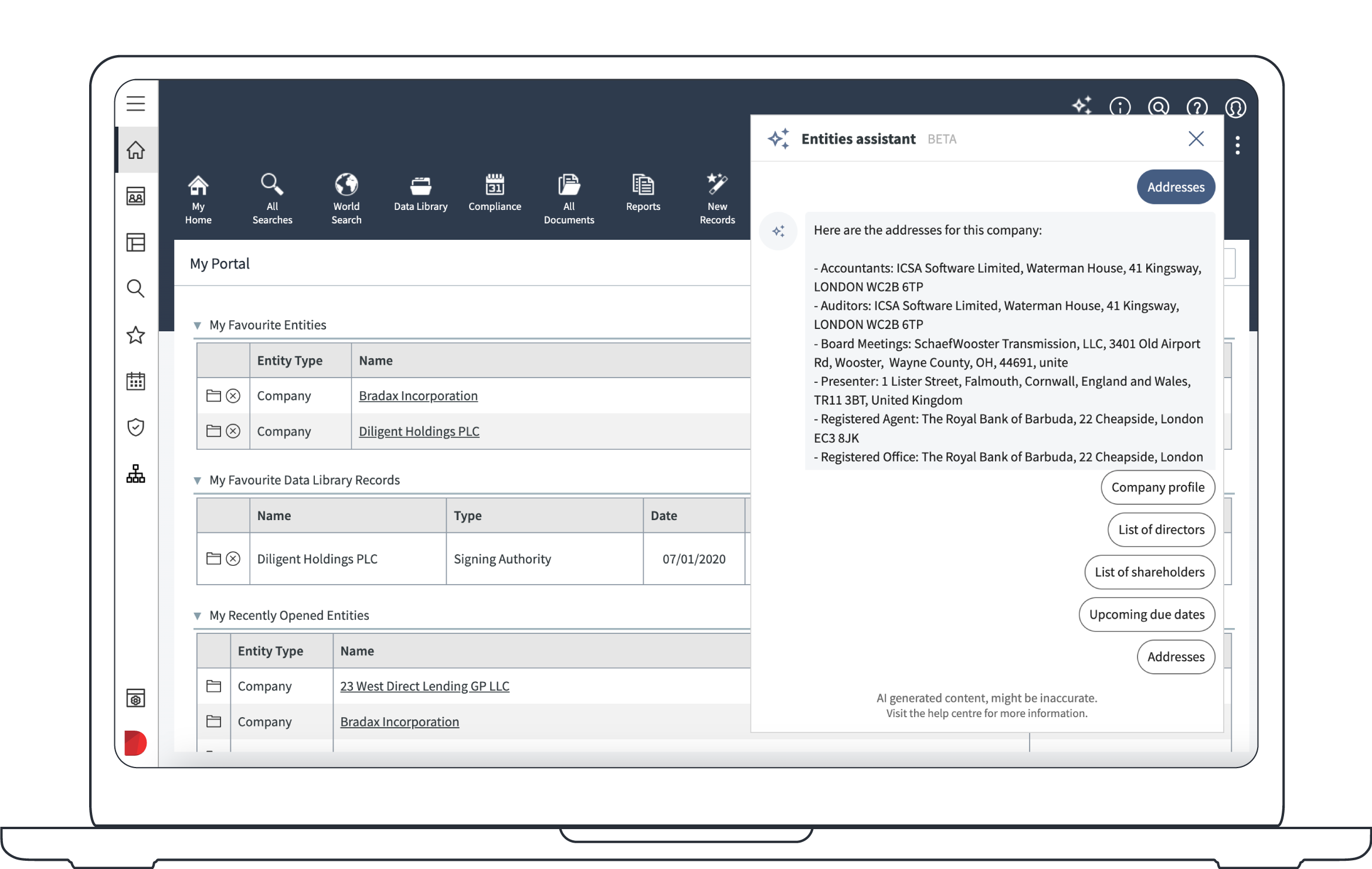Open the World Search globe icon
The width and height of the screenshot is (1372, 869).
(x=346, y=185)
